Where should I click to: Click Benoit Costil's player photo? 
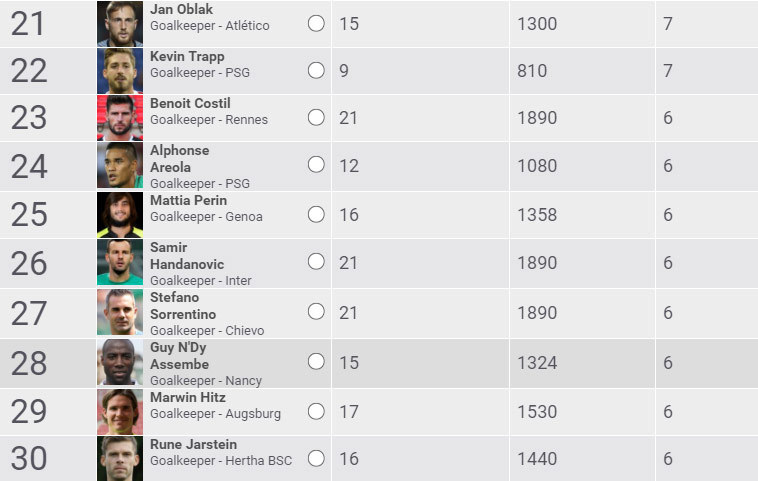click(120, 117)
